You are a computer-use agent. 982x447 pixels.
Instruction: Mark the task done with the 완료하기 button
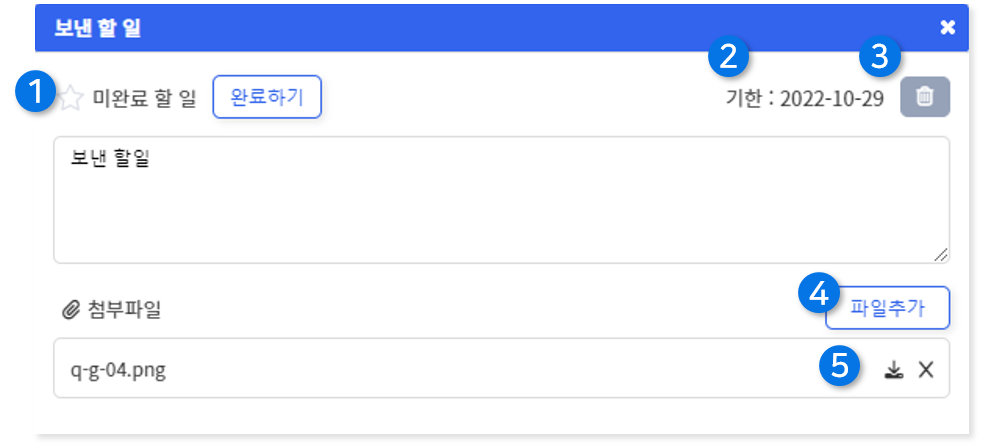click(267, 97)
